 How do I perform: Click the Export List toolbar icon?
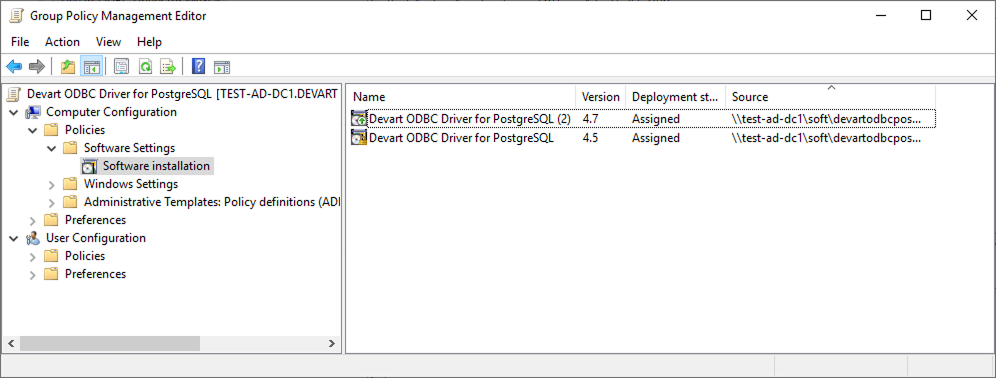(168, 66)
